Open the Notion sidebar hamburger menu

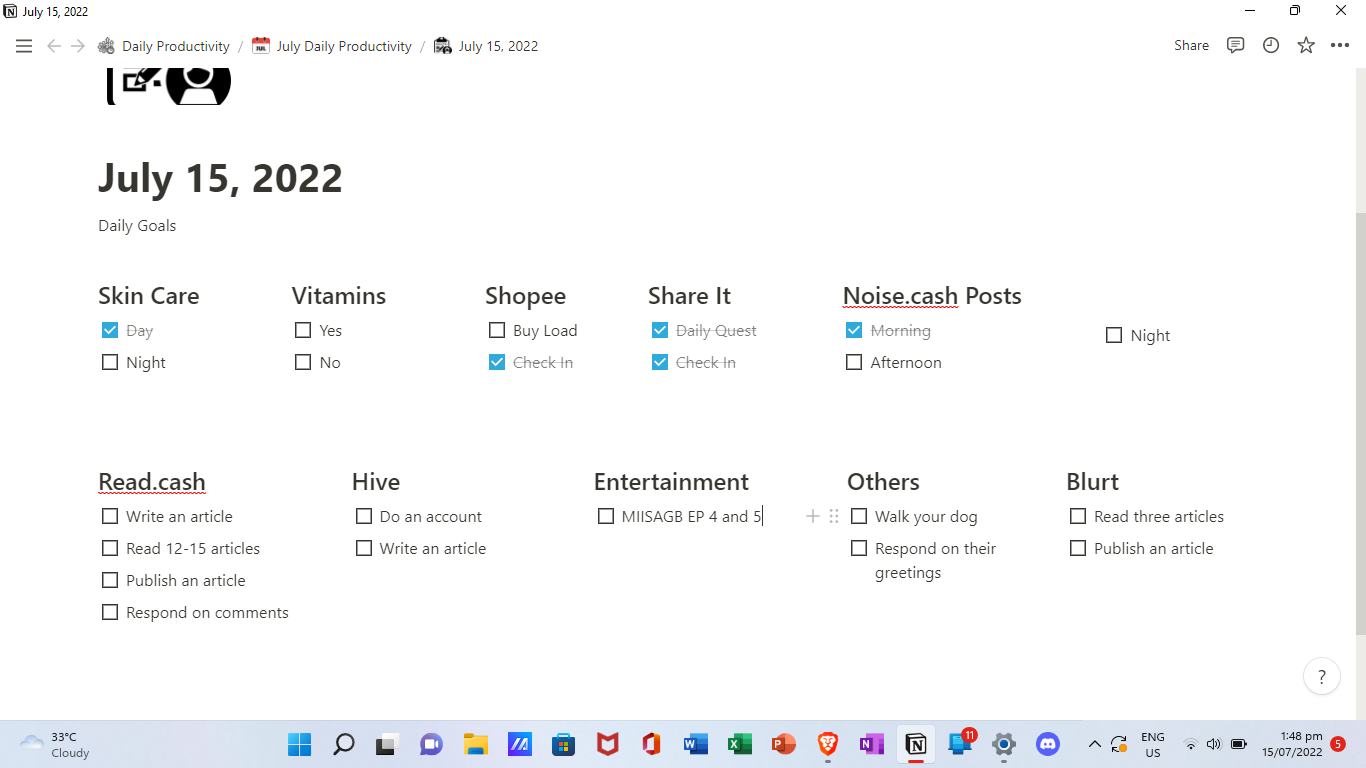[x=24, y=46]
